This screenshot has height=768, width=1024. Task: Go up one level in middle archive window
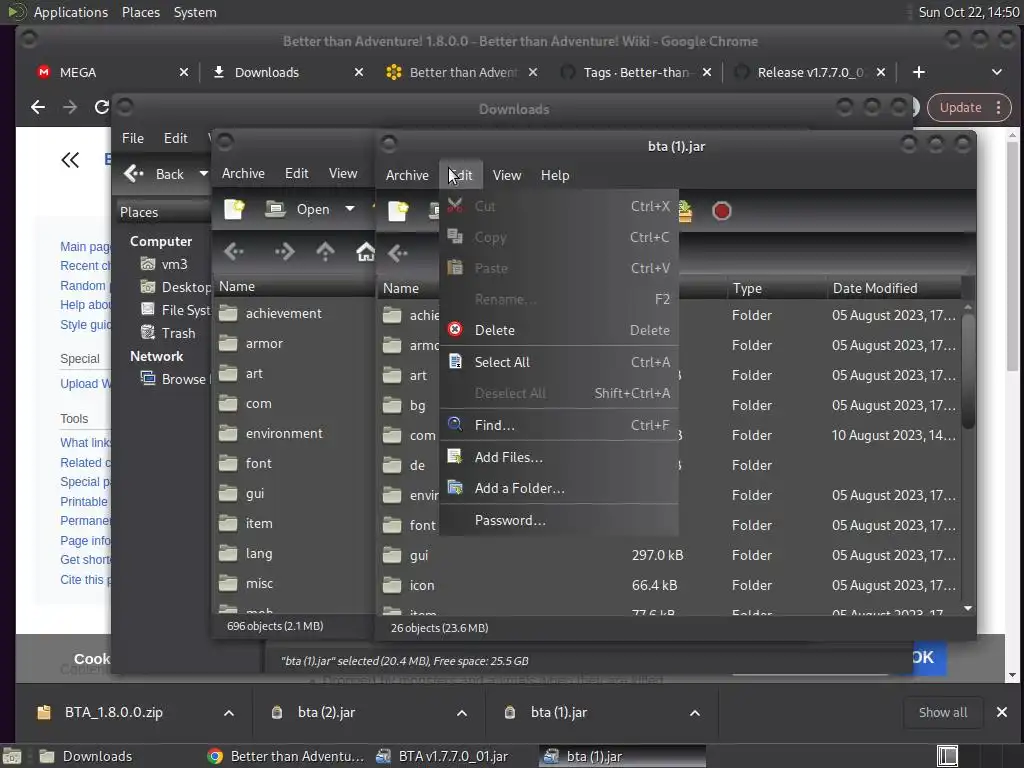click(x=325, y=251)
